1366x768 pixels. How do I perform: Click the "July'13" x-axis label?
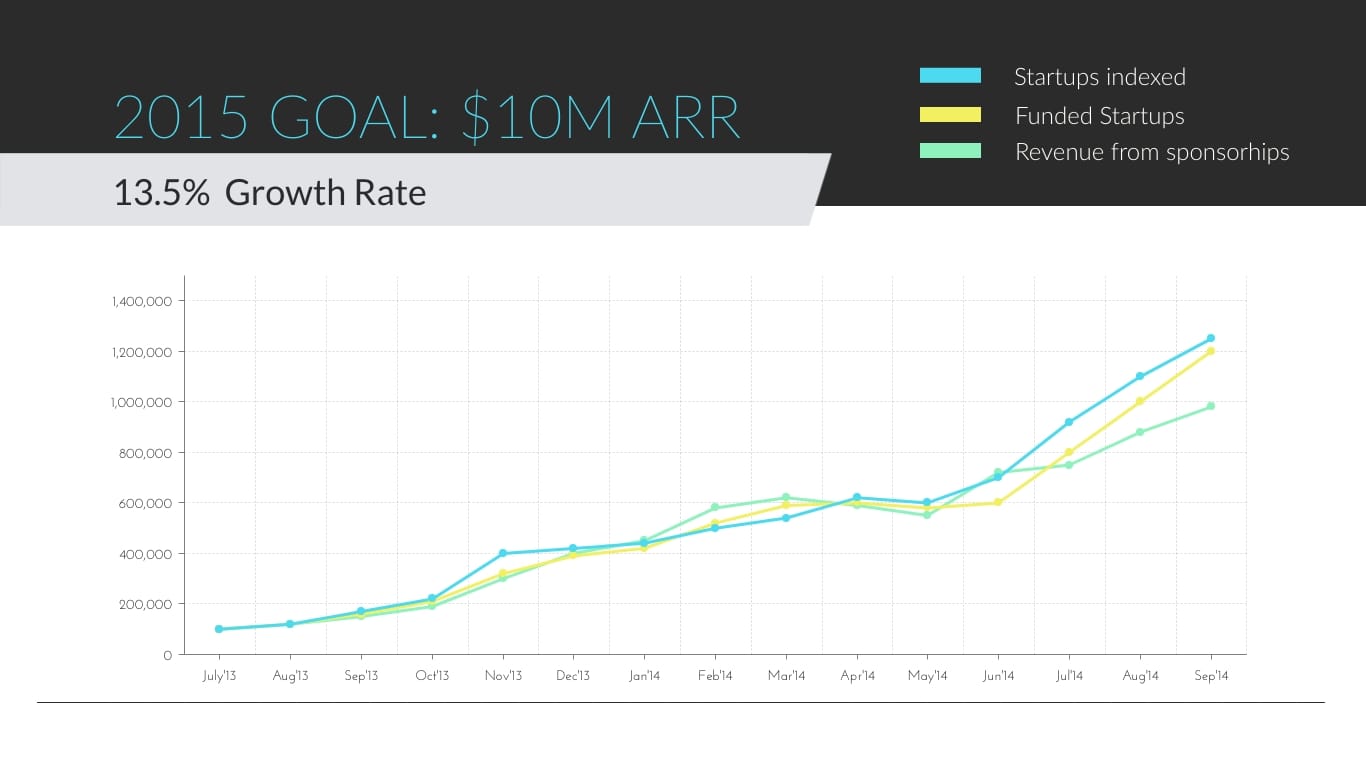click(219, 676)
